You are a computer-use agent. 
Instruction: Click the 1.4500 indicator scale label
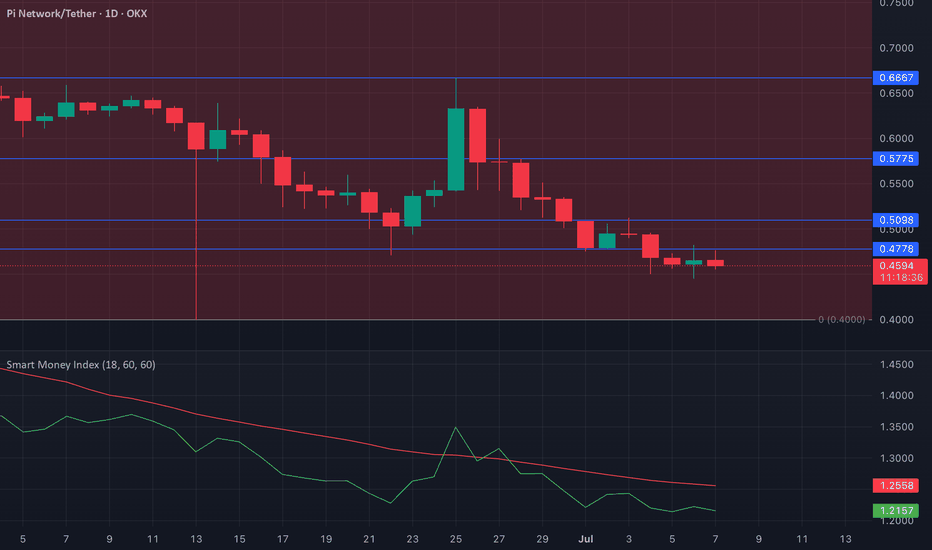pos(896,364)
